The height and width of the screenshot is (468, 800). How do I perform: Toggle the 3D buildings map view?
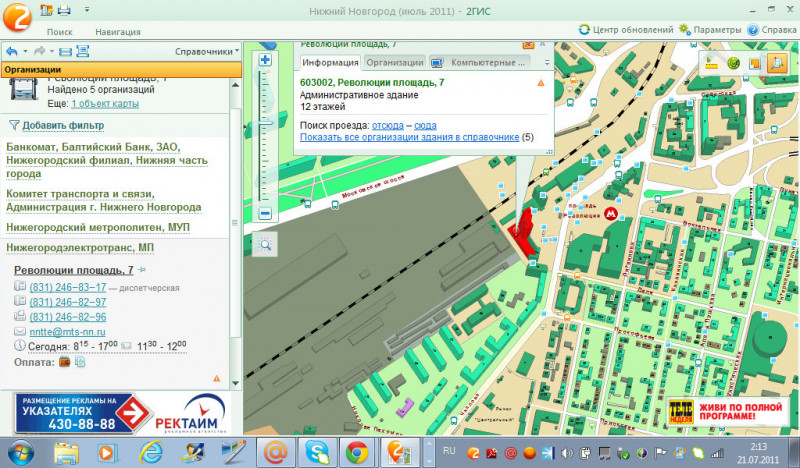777,63
